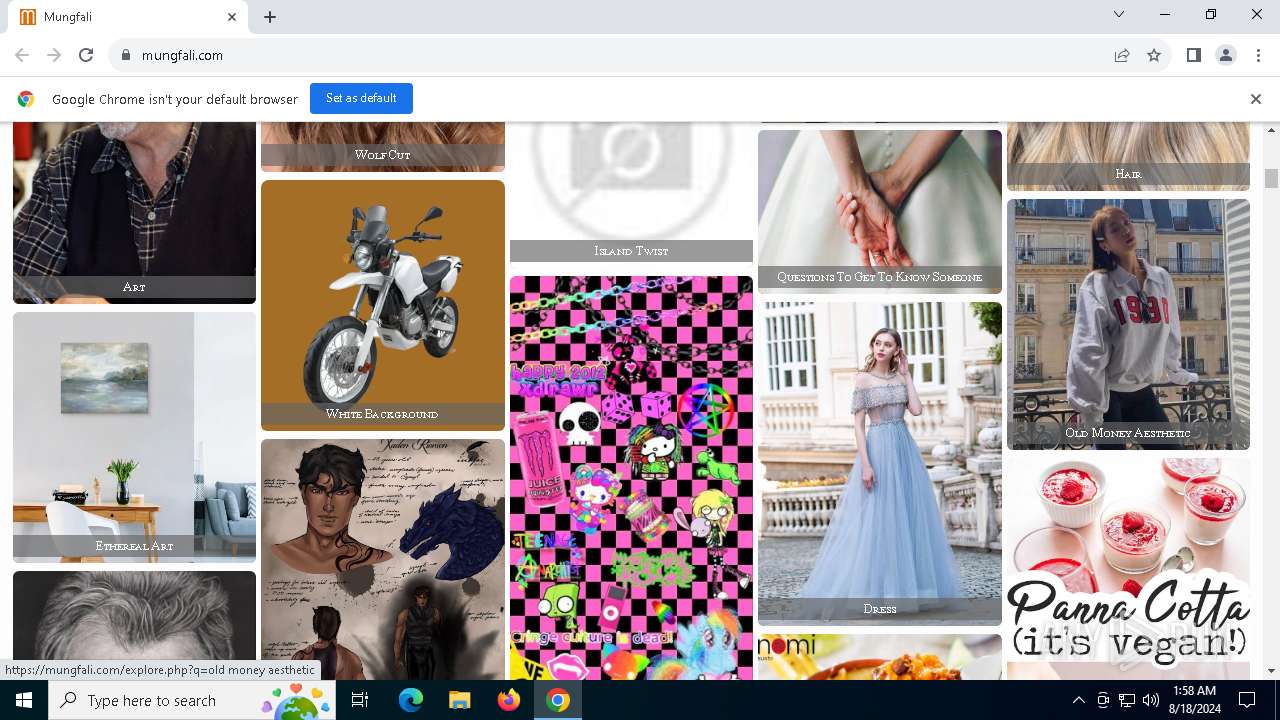Open the Windows Start menu
The image size is (1280, 720).
(24, 700)
